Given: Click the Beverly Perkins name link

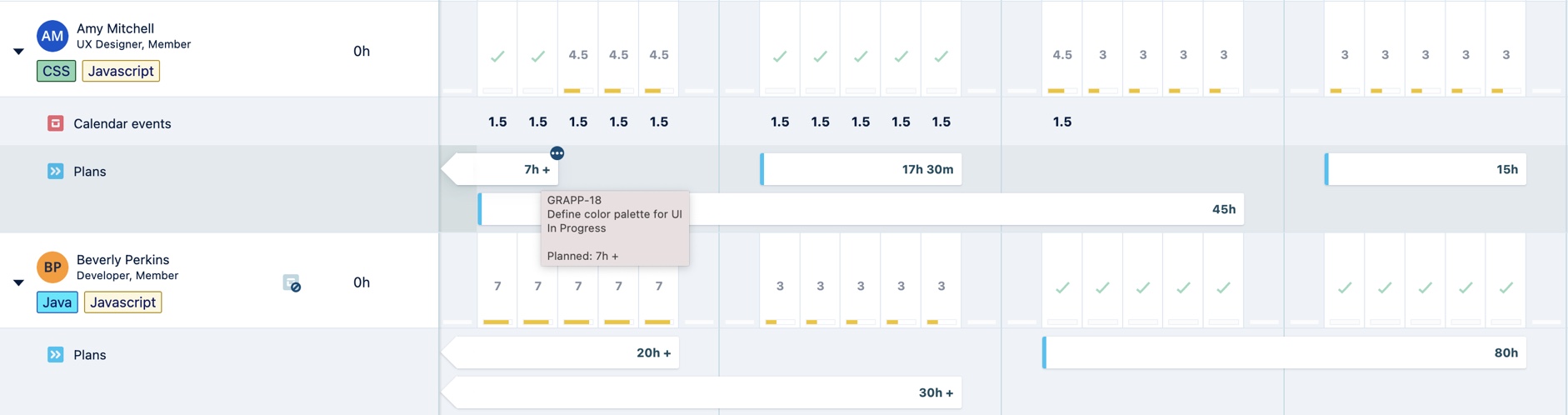Looking at the screenshot, I should [x=122, y=260].
